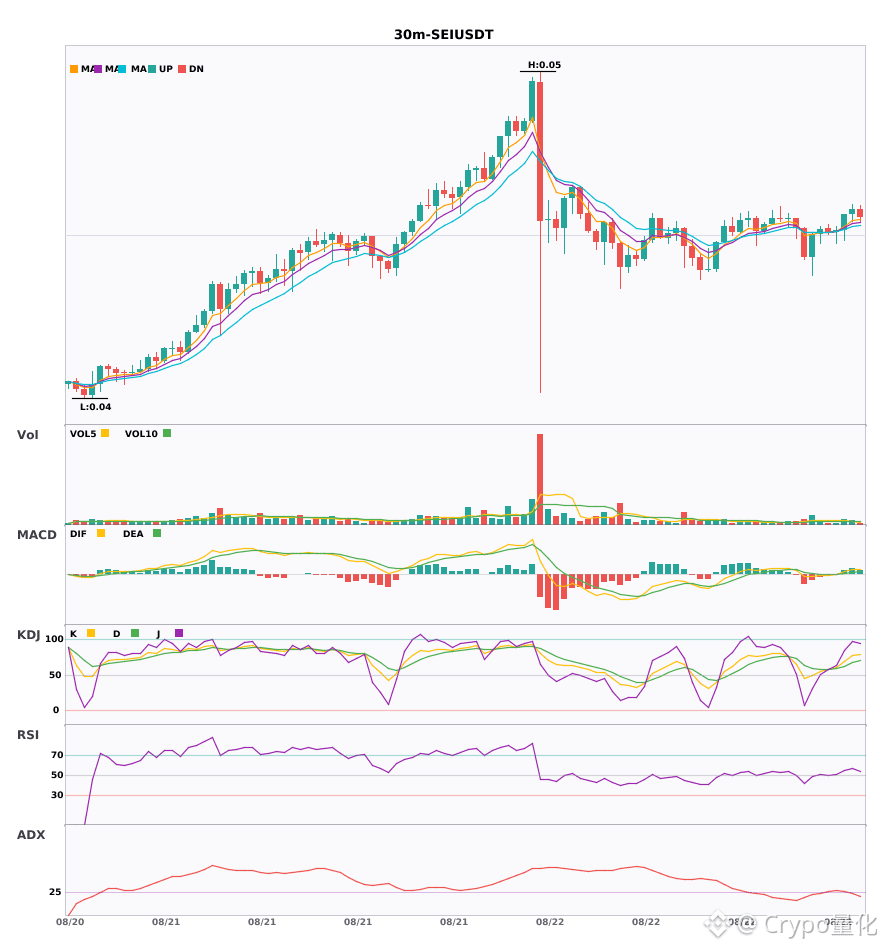Click the KDJ panel label
Screen dimensions: 885x950
click(28, 635)
